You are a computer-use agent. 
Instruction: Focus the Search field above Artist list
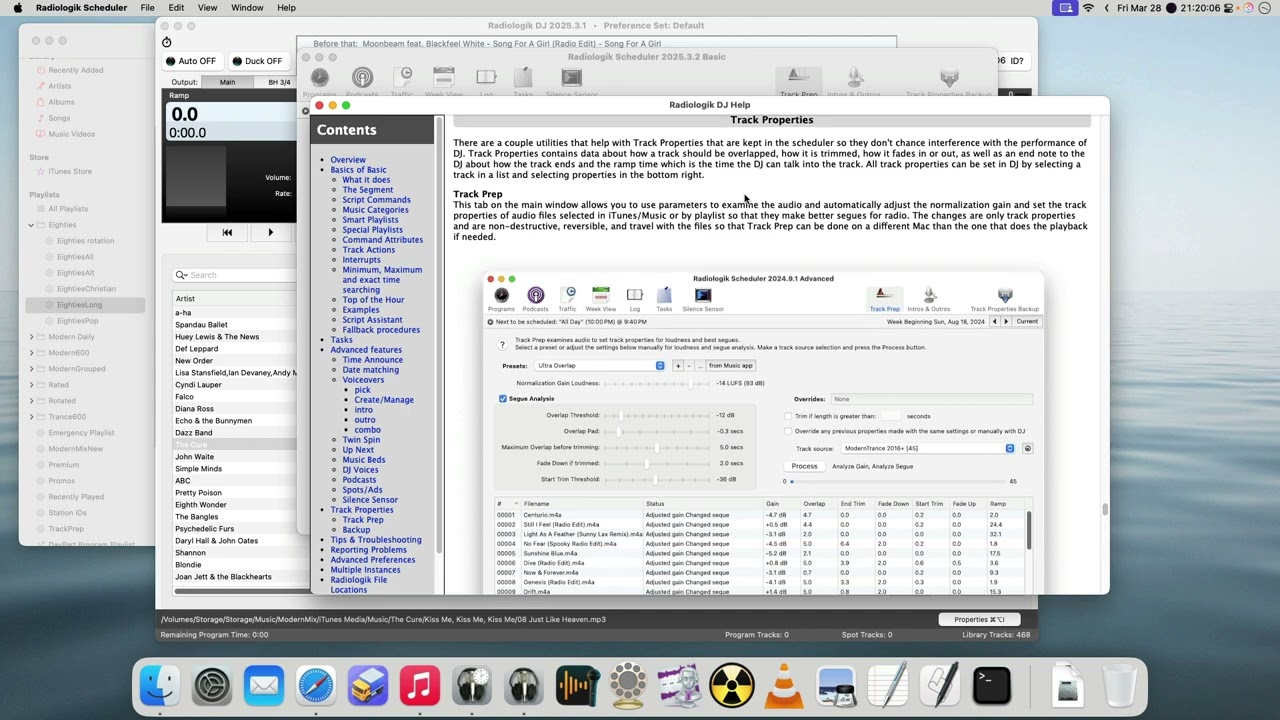tap(236, 275)
